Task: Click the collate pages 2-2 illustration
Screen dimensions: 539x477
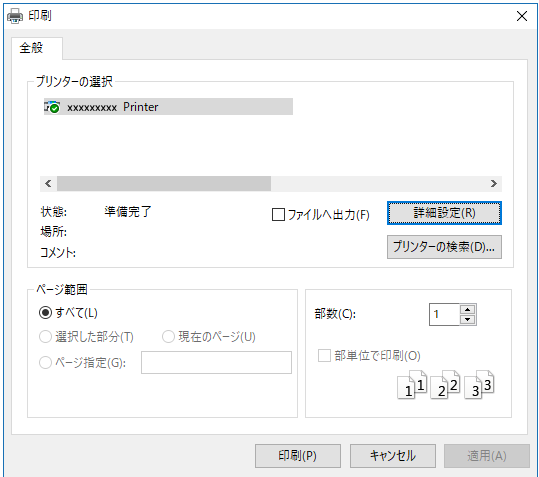Action: [445, 385]
